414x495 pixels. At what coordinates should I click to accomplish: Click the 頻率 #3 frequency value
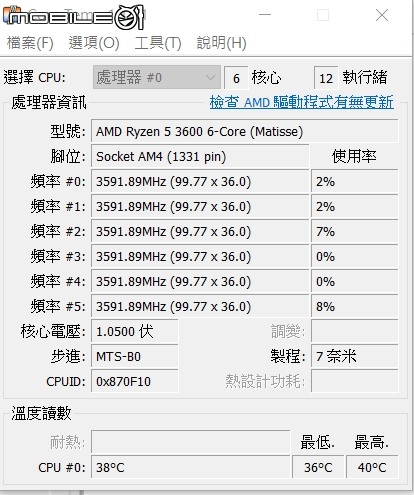point(200,256)
